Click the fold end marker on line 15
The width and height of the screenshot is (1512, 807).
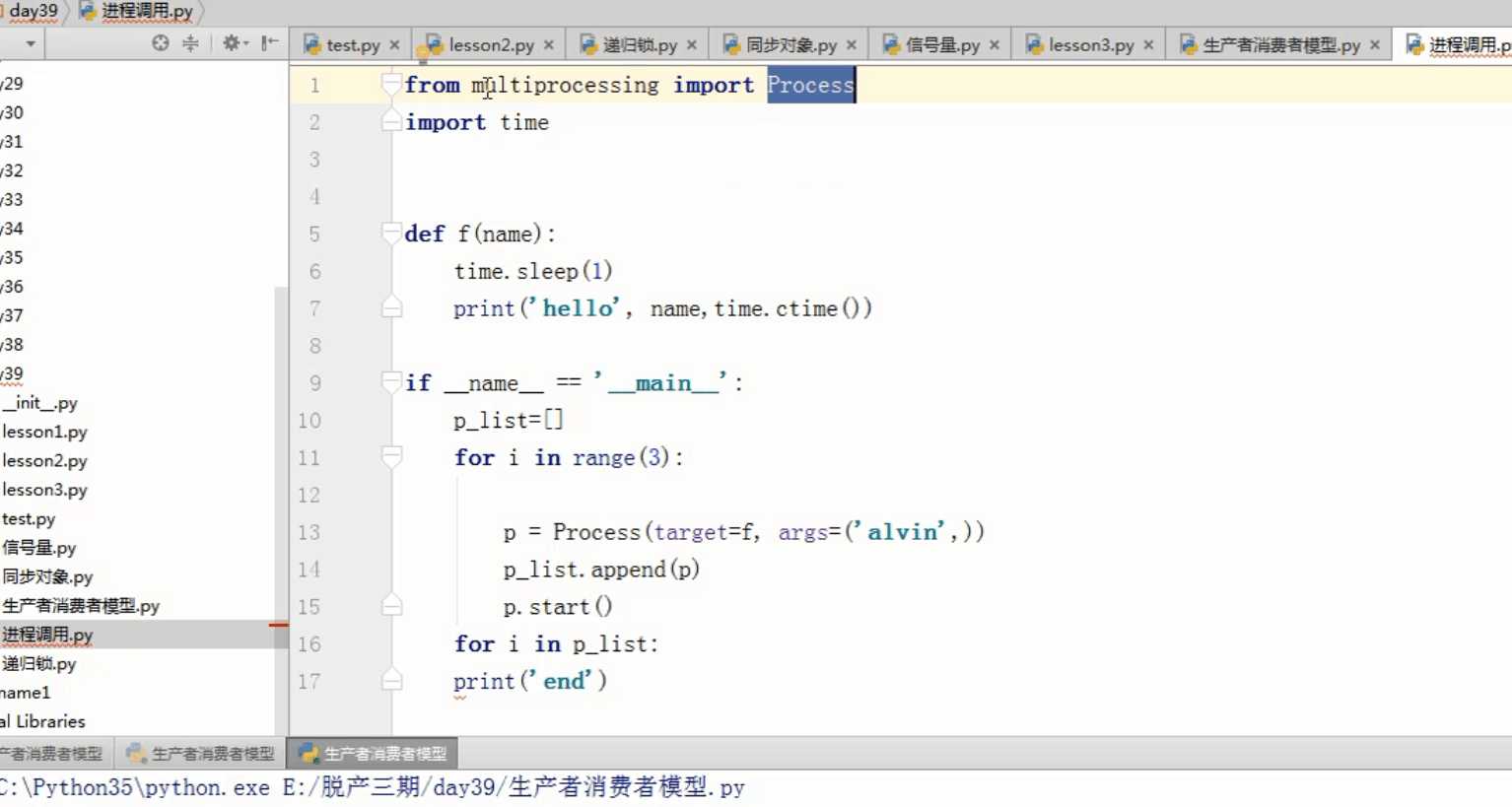pos(391,605)
